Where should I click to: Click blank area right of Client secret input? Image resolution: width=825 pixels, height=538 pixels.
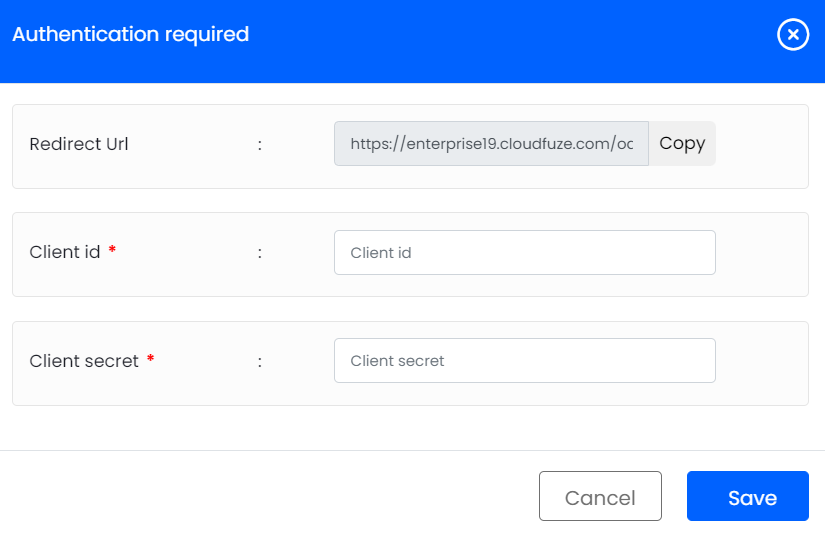(x=760, y=362)
